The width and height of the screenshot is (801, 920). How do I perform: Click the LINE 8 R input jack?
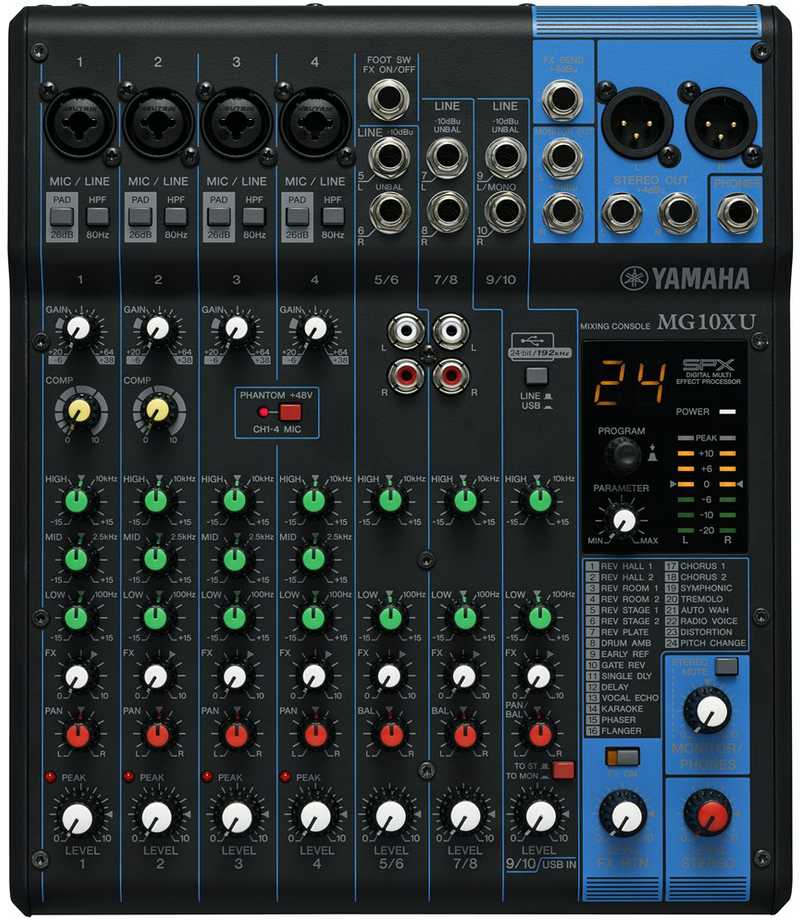pyautogui.click(x=446, y=211)
